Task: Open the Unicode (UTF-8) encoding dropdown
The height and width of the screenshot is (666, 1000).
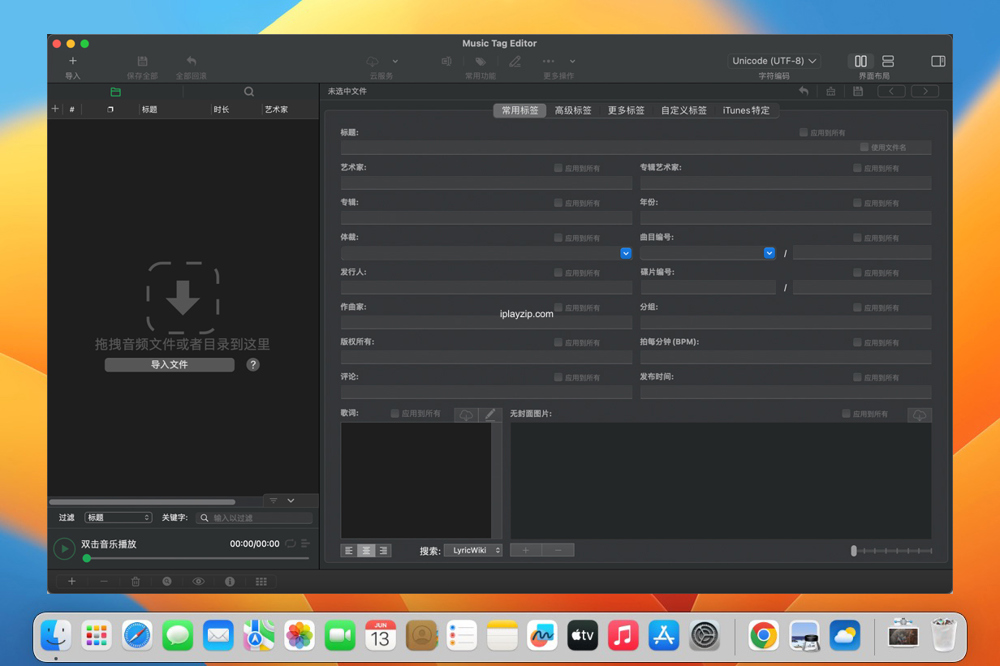Action: [774, 61]
